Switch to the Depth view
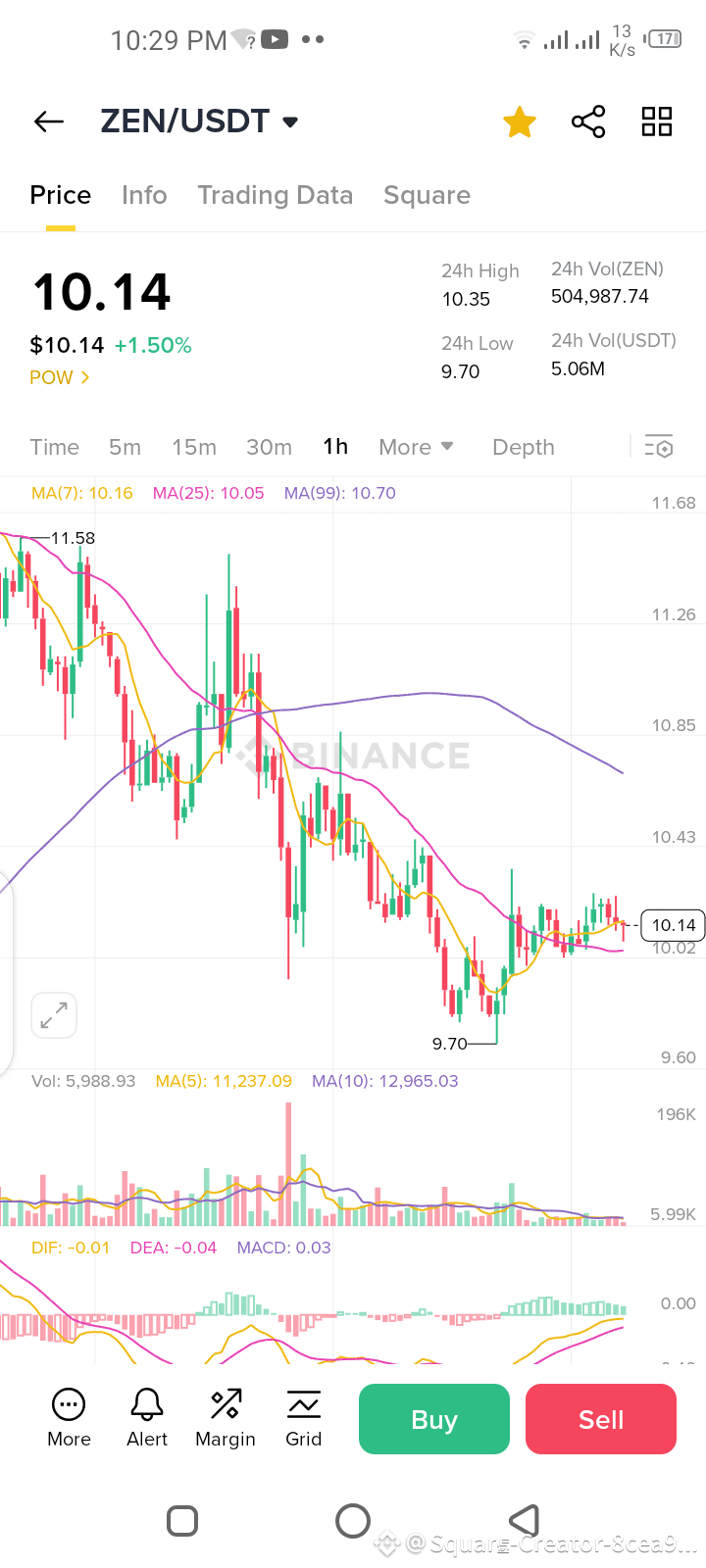This screenshot has width=706, height=1568. [x=523, y=447]
